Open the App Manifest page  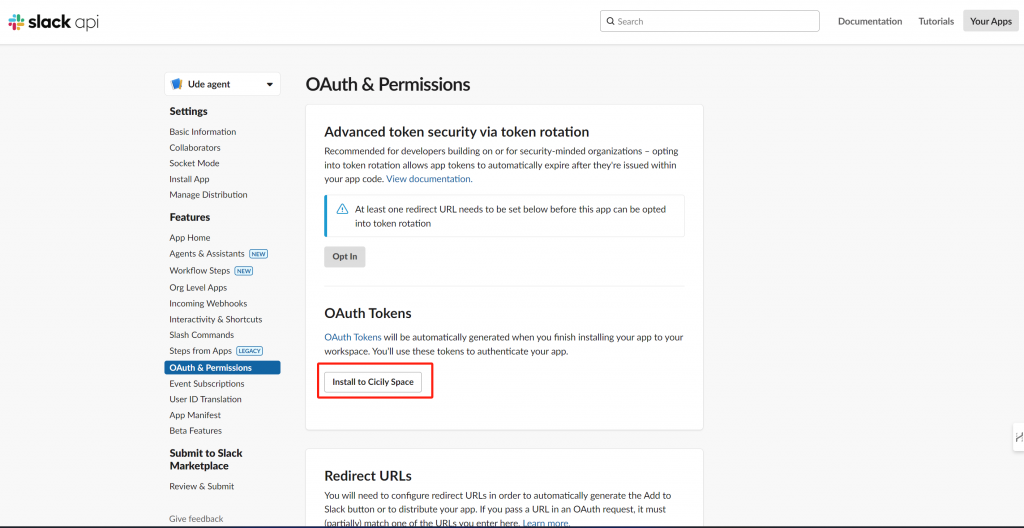tap(195, 415)
